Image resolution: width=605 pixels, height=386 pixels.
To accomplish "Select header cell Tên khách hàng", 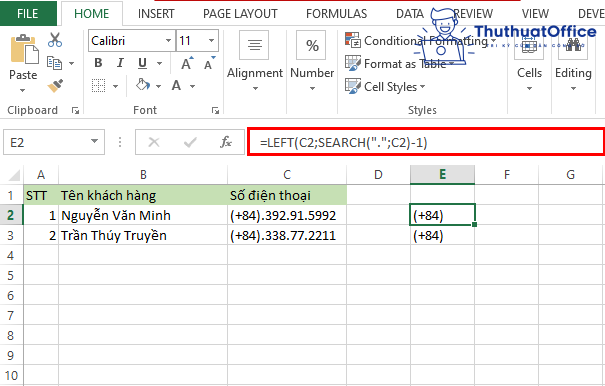I will (x=143, y=195).
